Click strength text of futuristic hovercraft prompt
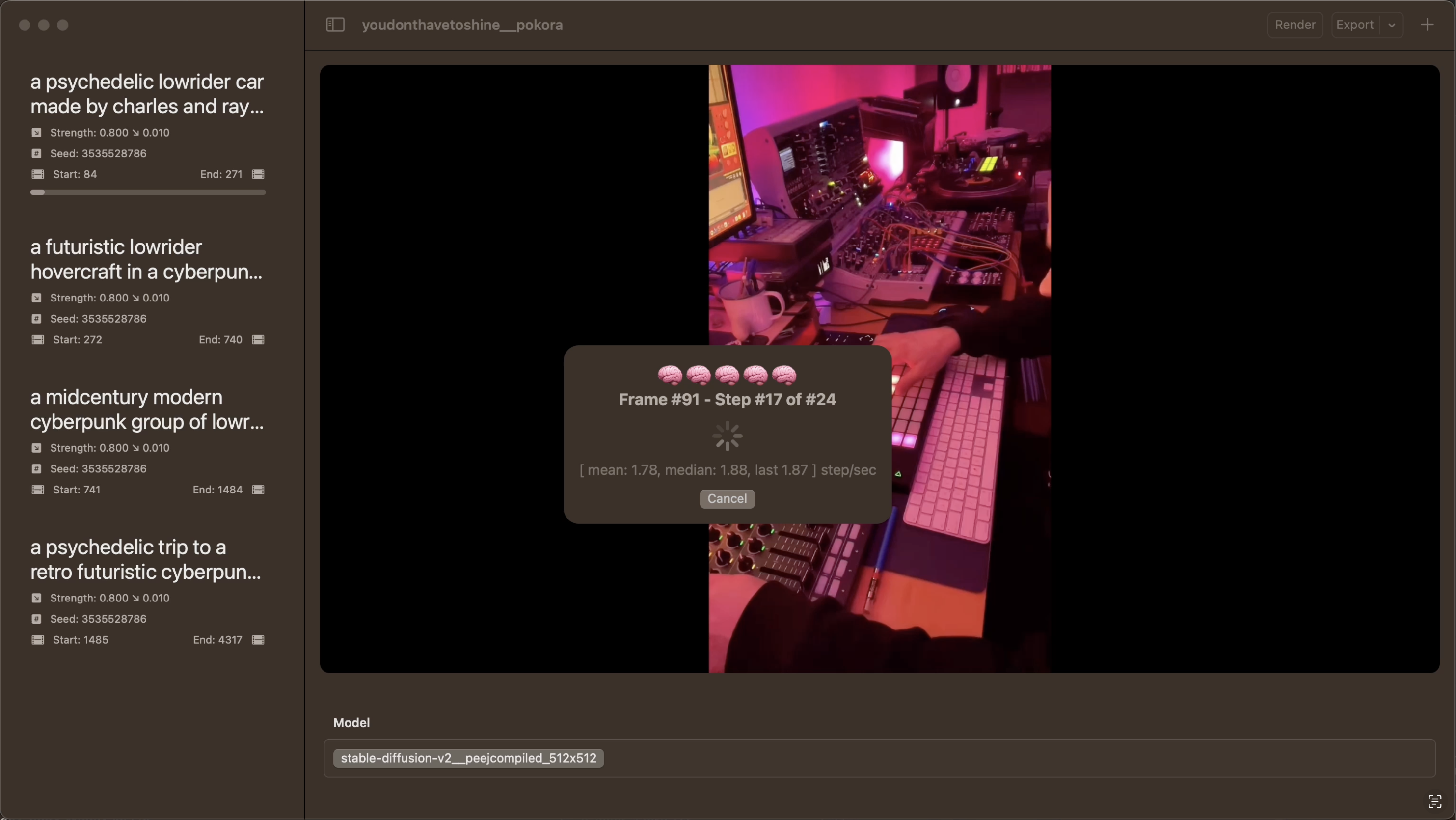This screenshot has height=820, width=1456. point(109,298)
